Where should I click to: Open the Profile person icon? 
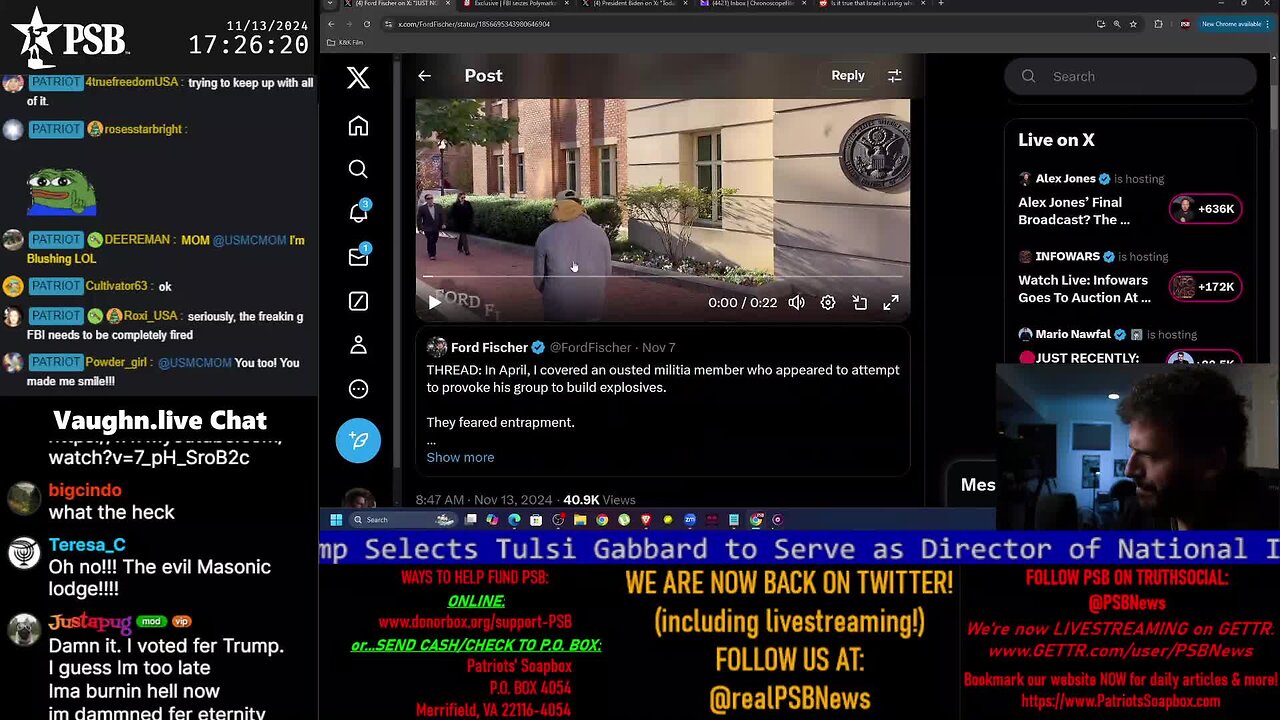point(358,345)
